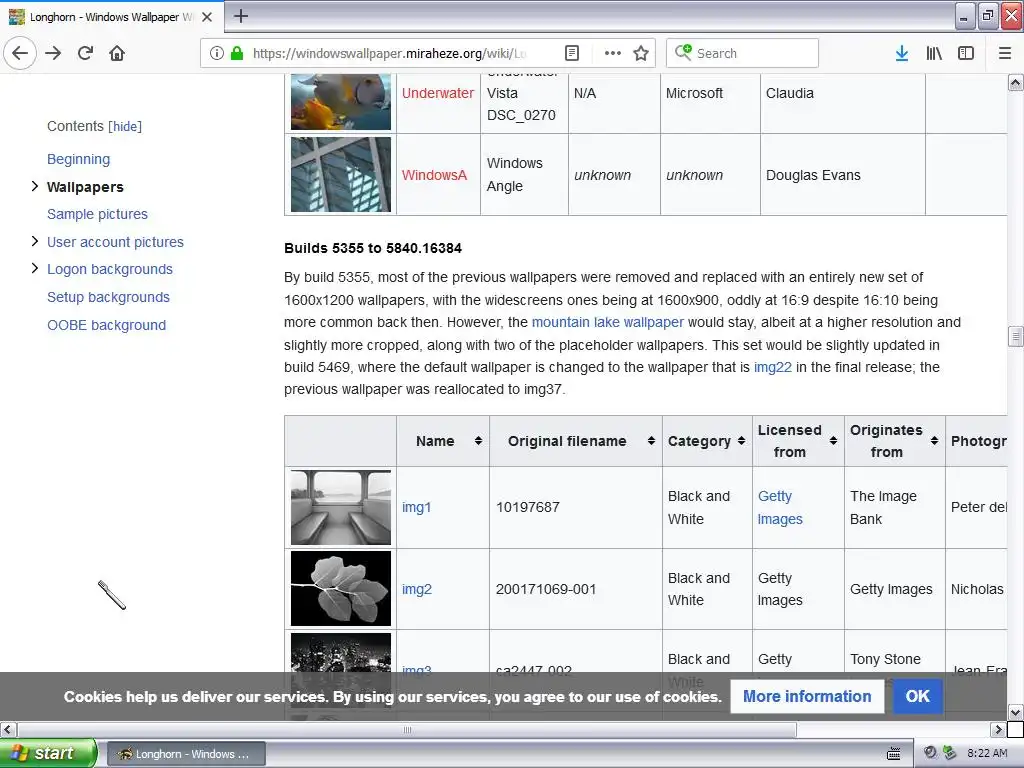Open the downloads panel arrow
The image size is (1024, 768).
click(902, 53)
